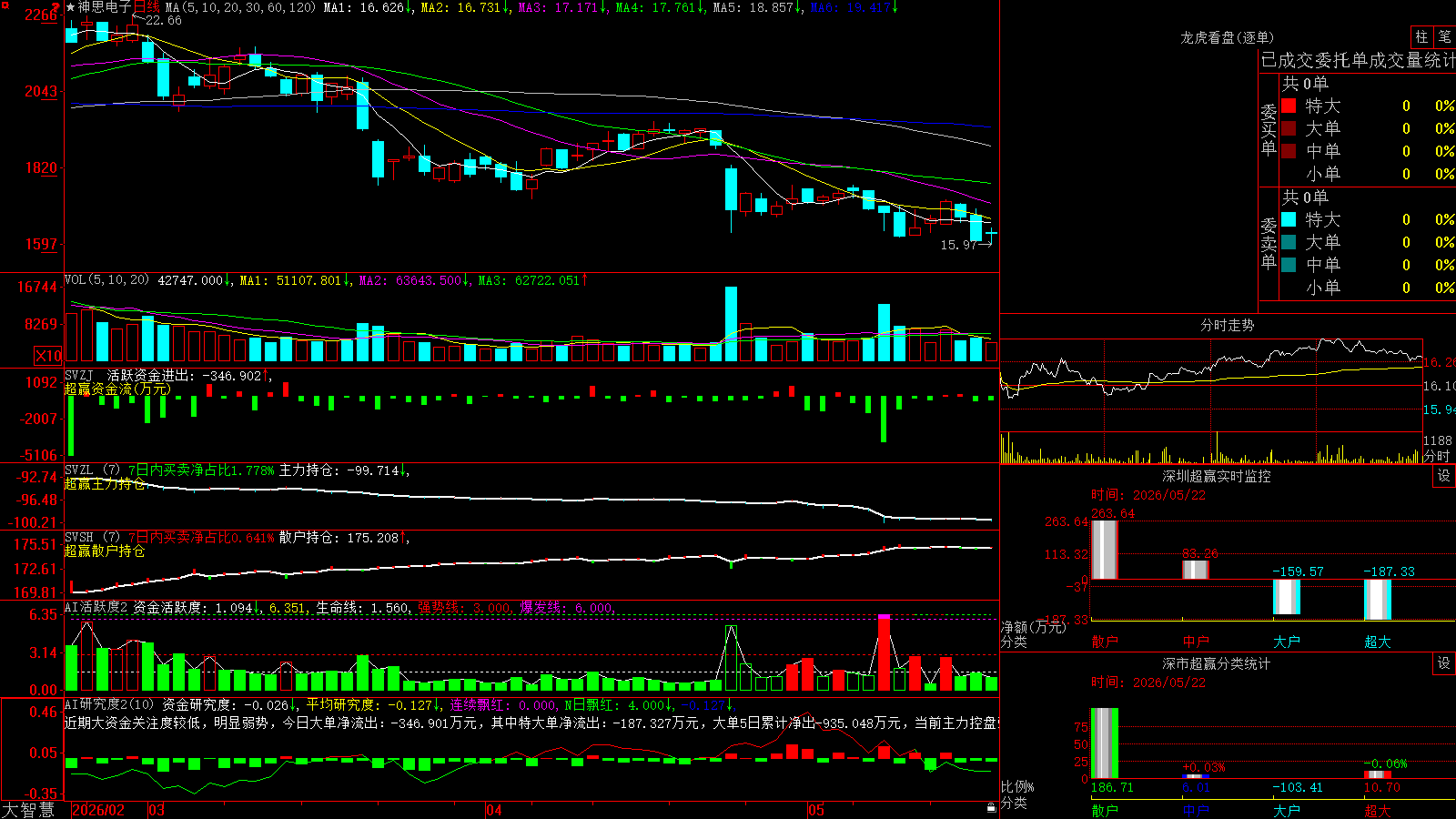This screenshot has height=819, width=1456.
Task: Click the 22.66 high price annotation
Action: [164, 20]
